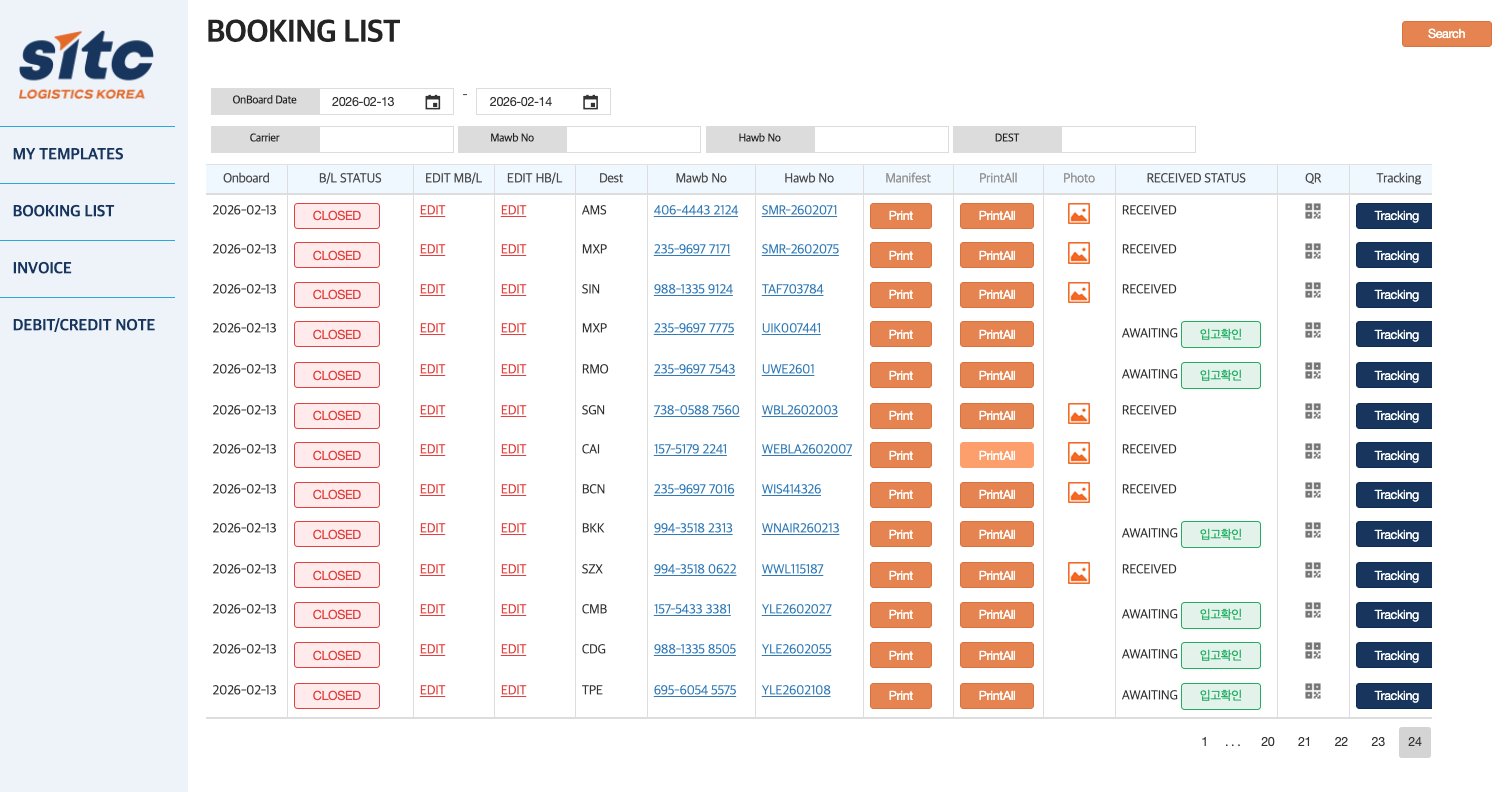Click Carrier filter input field
Viewport: 1506px width, 792px height.
click(386, 139)
